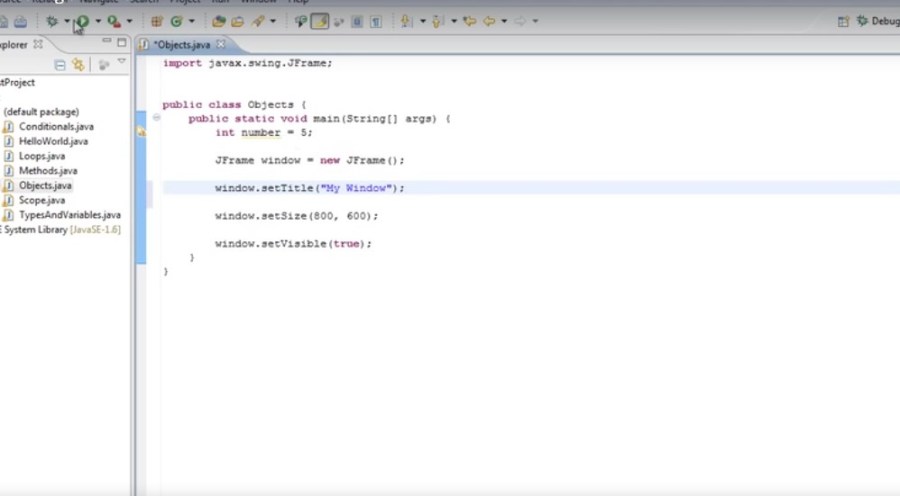The width and height of the screenshot is (900, 496).
Task: Open the Run button dropdown arrow
Action: 97,21
